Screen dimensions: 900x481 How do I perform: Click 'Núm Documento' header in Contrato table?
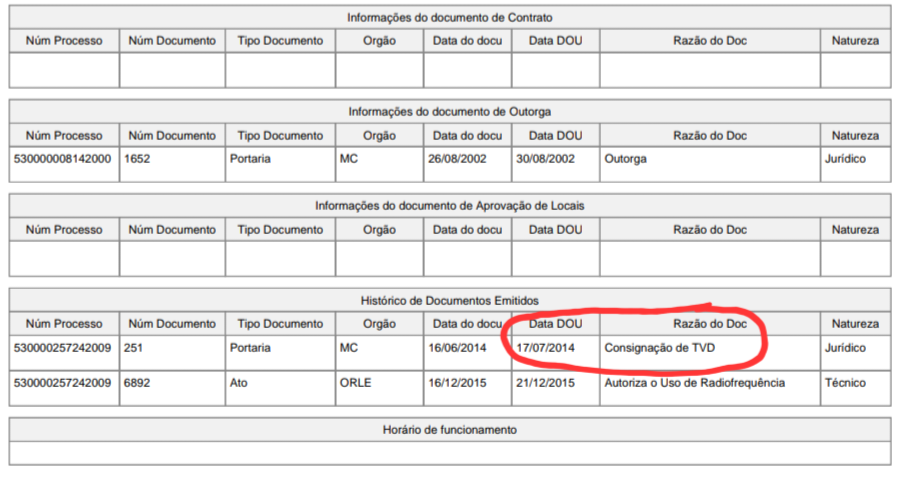pyautogui.click(x=172, y=41)
